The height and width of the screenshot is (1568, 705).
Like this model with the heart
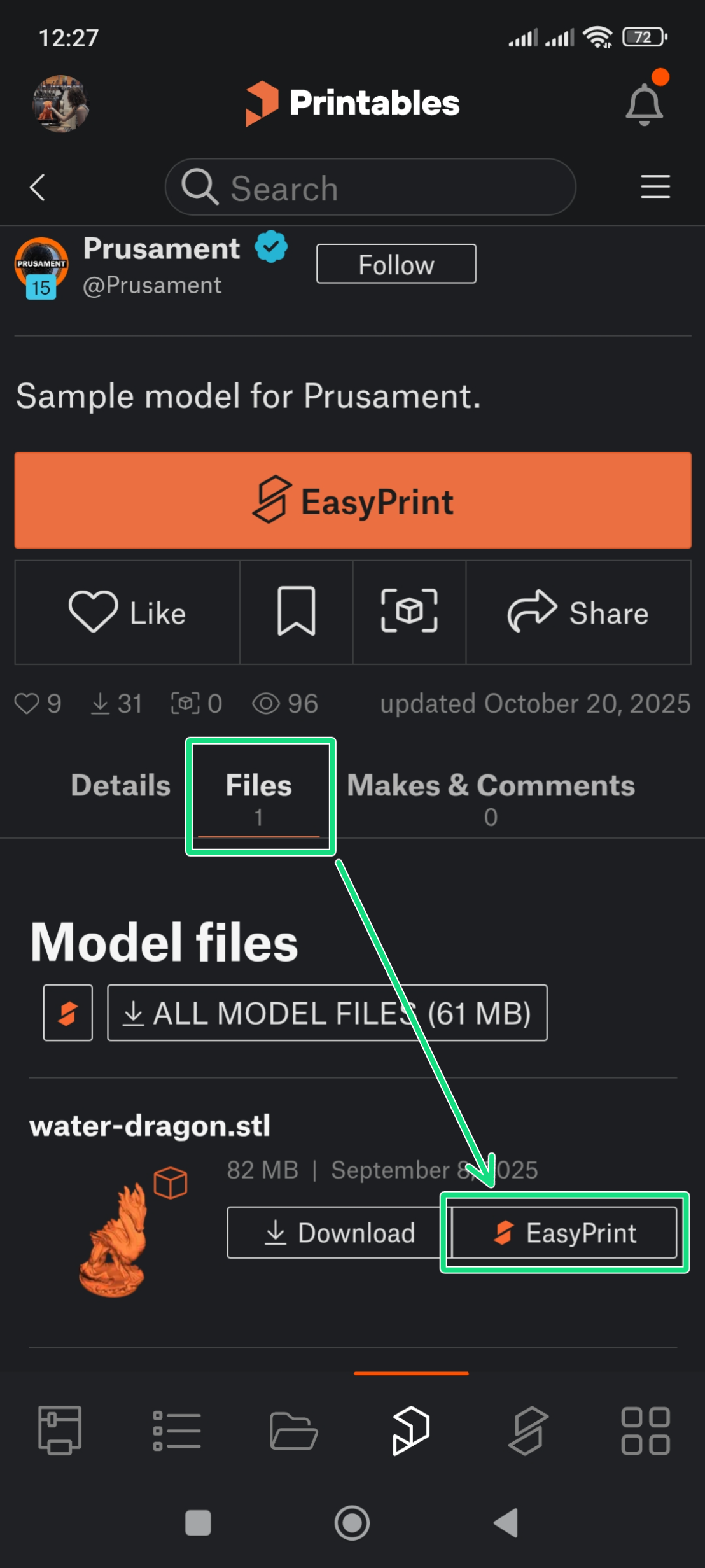tap(127, 612)
